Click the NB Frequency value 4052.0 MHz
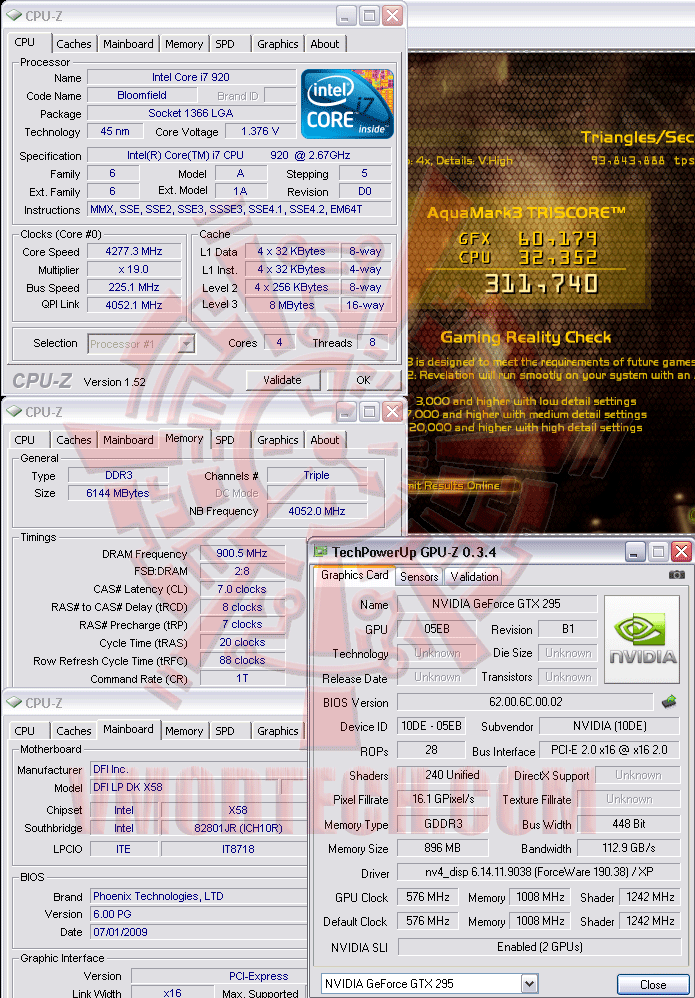695x998 pixels. pos(317,510)
